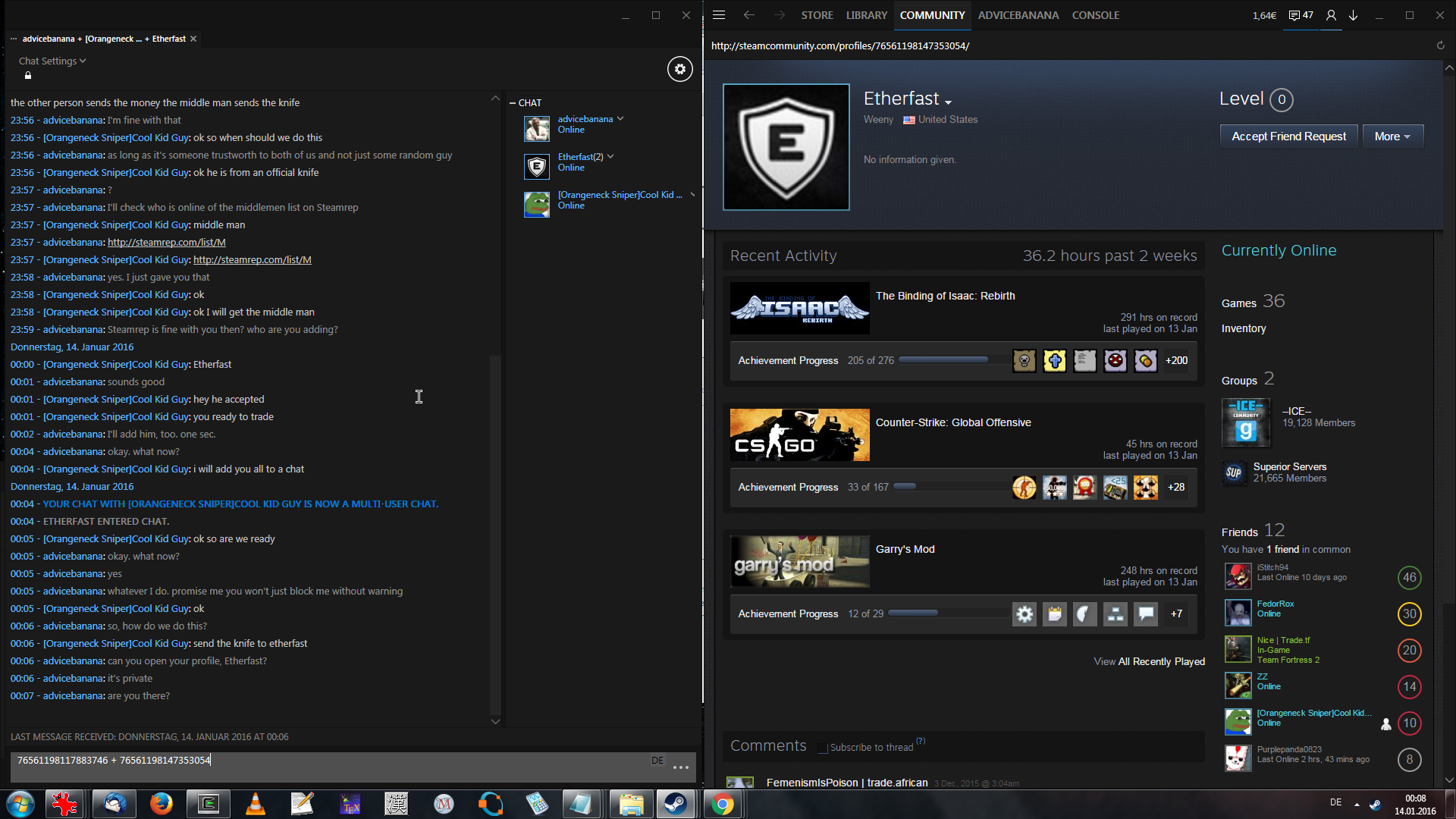Go back with the browser back arrow

(748, 15)
